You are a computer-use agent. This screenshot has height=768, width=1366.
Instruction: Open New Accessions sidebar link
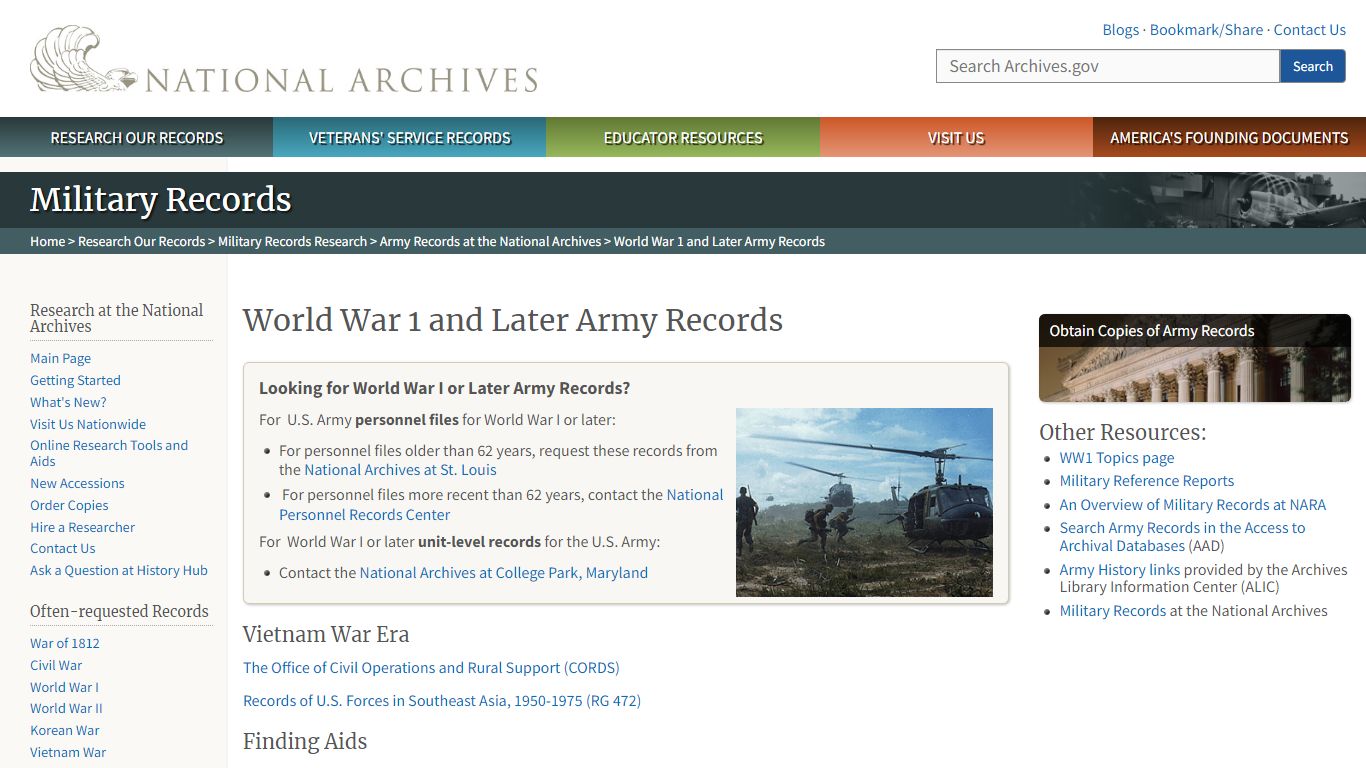77,483
